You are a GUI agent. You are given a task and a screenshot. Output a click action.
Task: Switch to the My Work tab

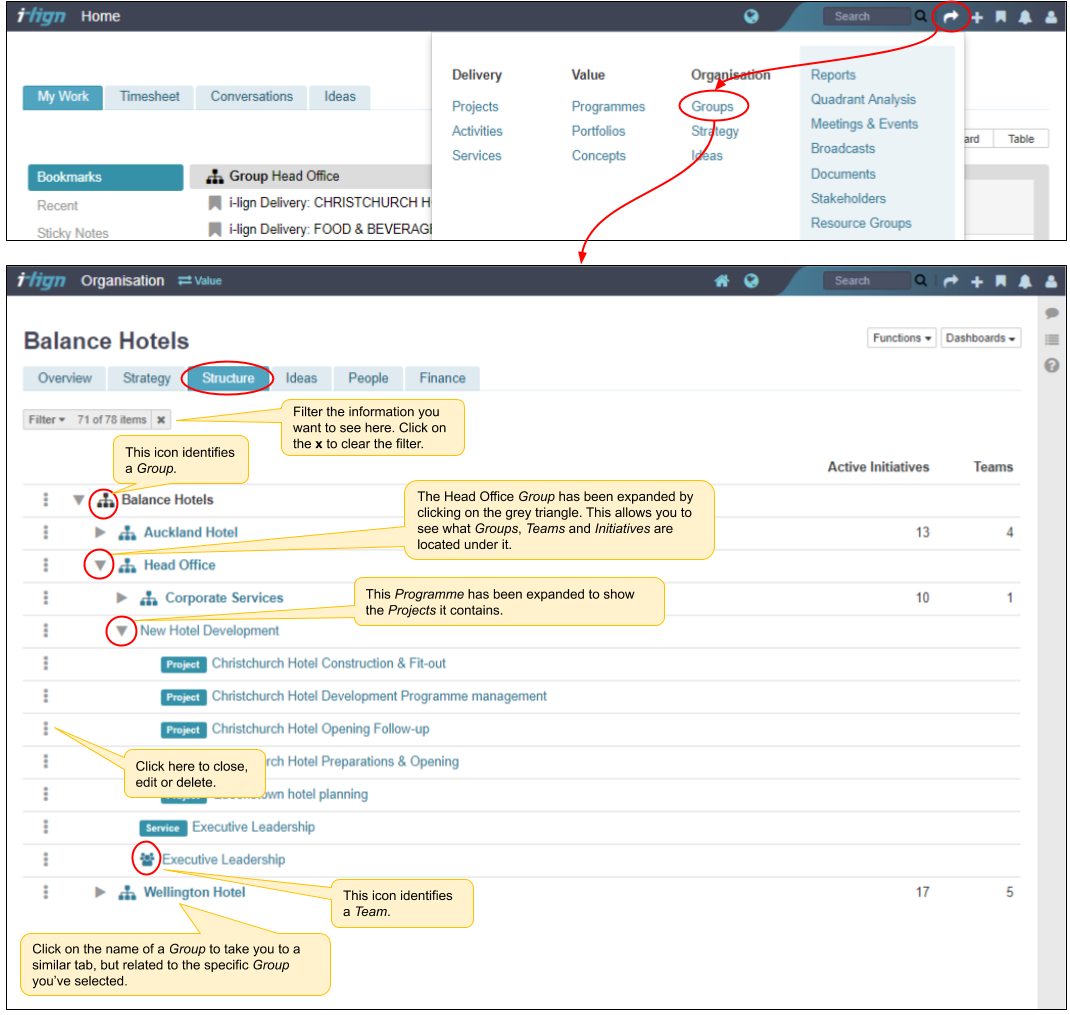tap(63, 97)
